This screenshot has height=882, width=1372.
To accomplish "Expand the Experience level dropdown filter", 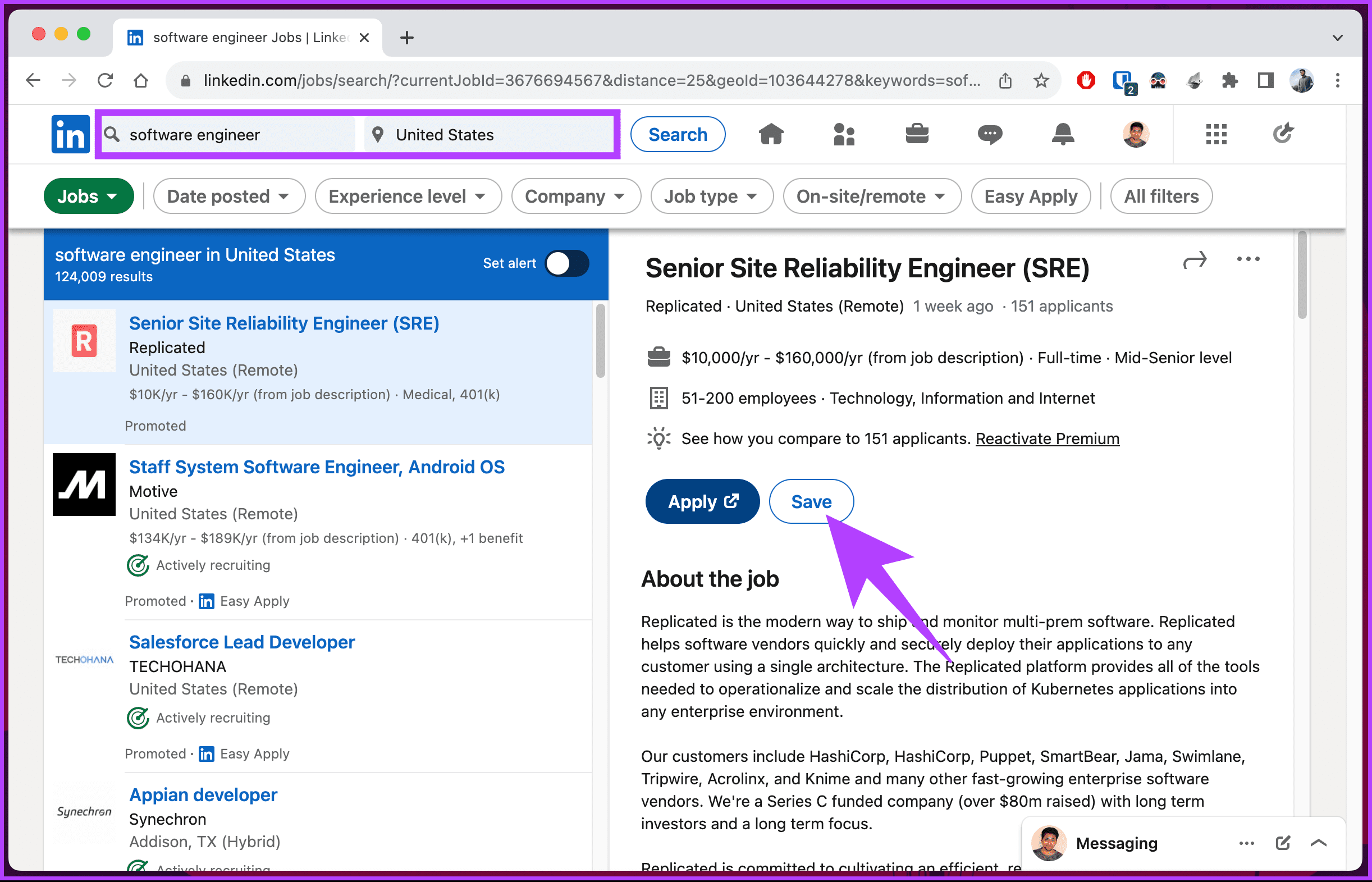I will click(407, 195).
